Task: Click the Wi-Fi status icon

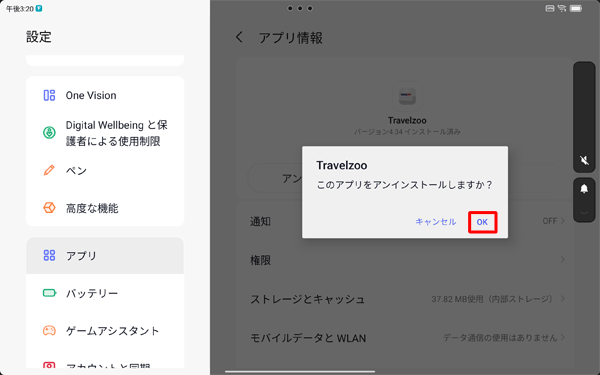Action: click(562, 8)
